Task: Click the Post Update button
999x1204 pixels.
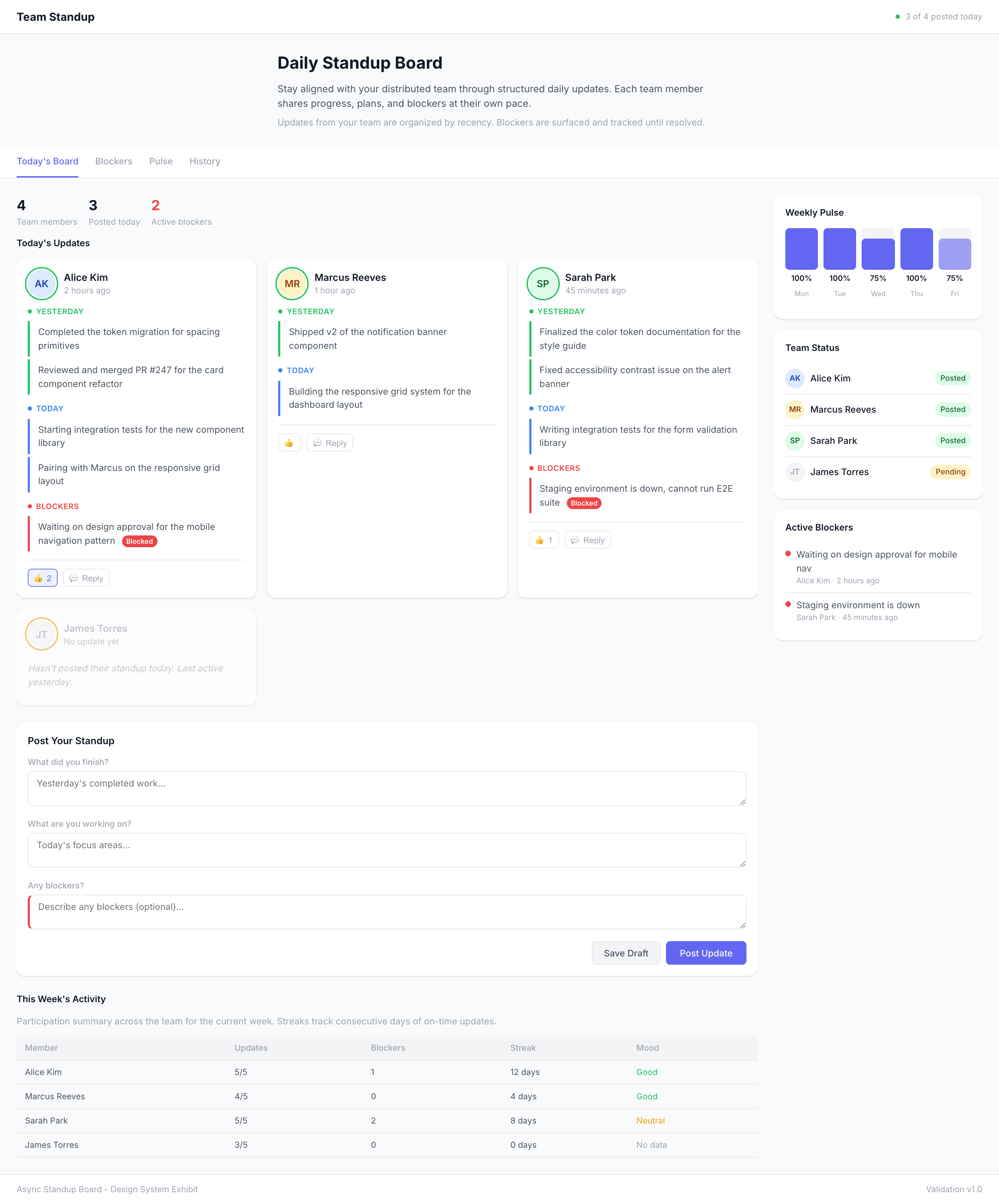Action: [x=706, y=953]
